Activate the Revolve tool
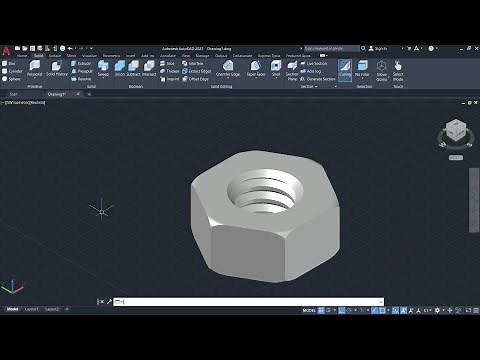The height and width of the screenshot is (360, 480). pyautogui.click(x=81, y=79)
